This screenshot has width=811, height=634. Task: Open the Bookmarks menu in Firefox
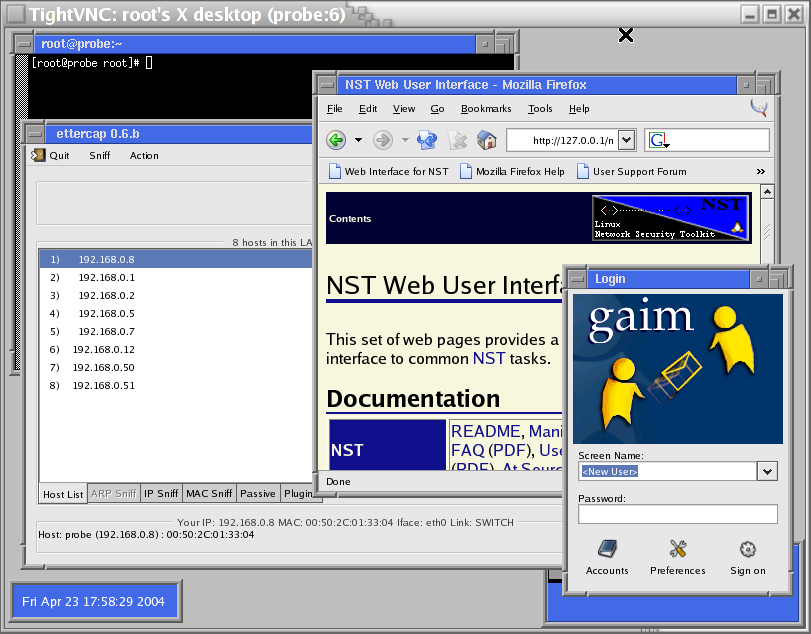(x=486, y=108)
